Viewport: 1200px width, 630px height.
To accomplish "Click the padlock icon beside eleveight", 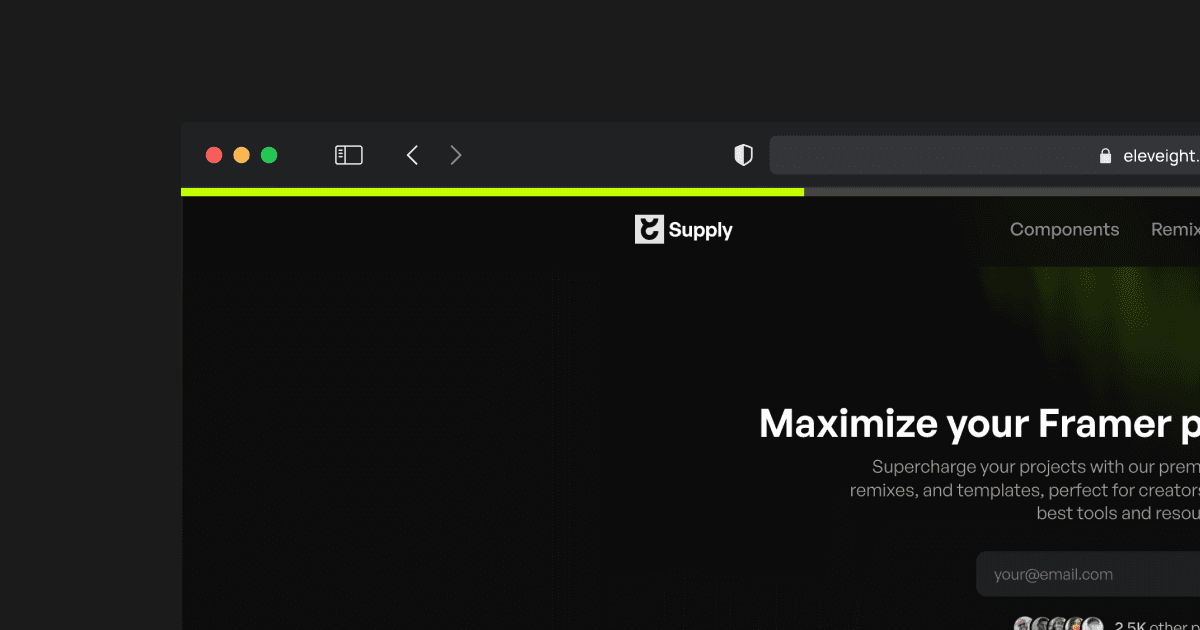I will (x=1105, y=156).
